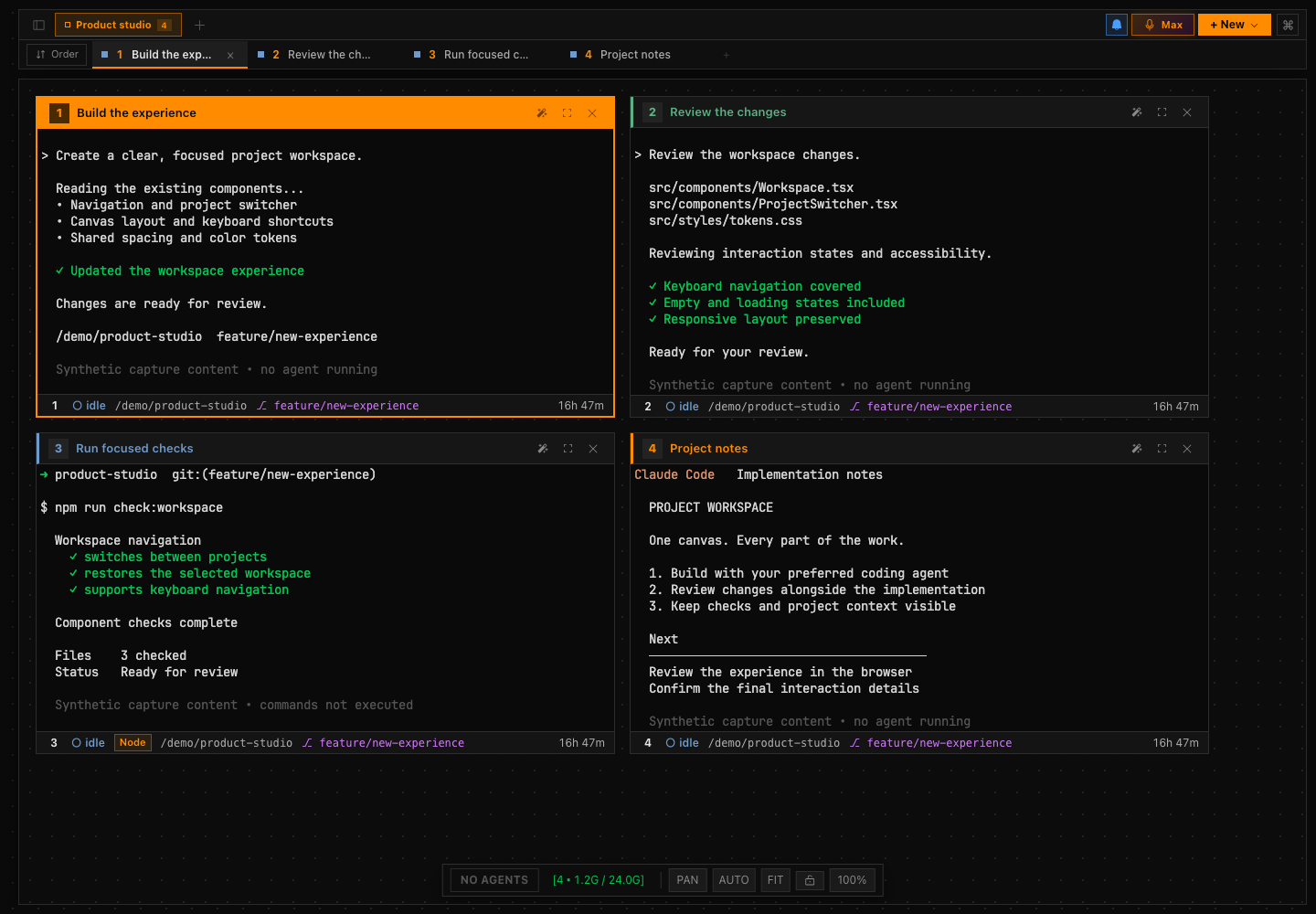Toggle PAN mode in bottom toolbar
The image size is (1316, 914).
point(687,880)
